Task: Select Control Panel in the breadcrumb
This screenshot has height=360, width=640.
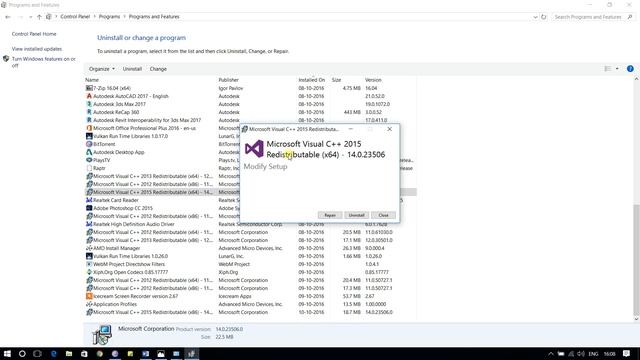Action: pyautogui.click(x=75, y=17)
